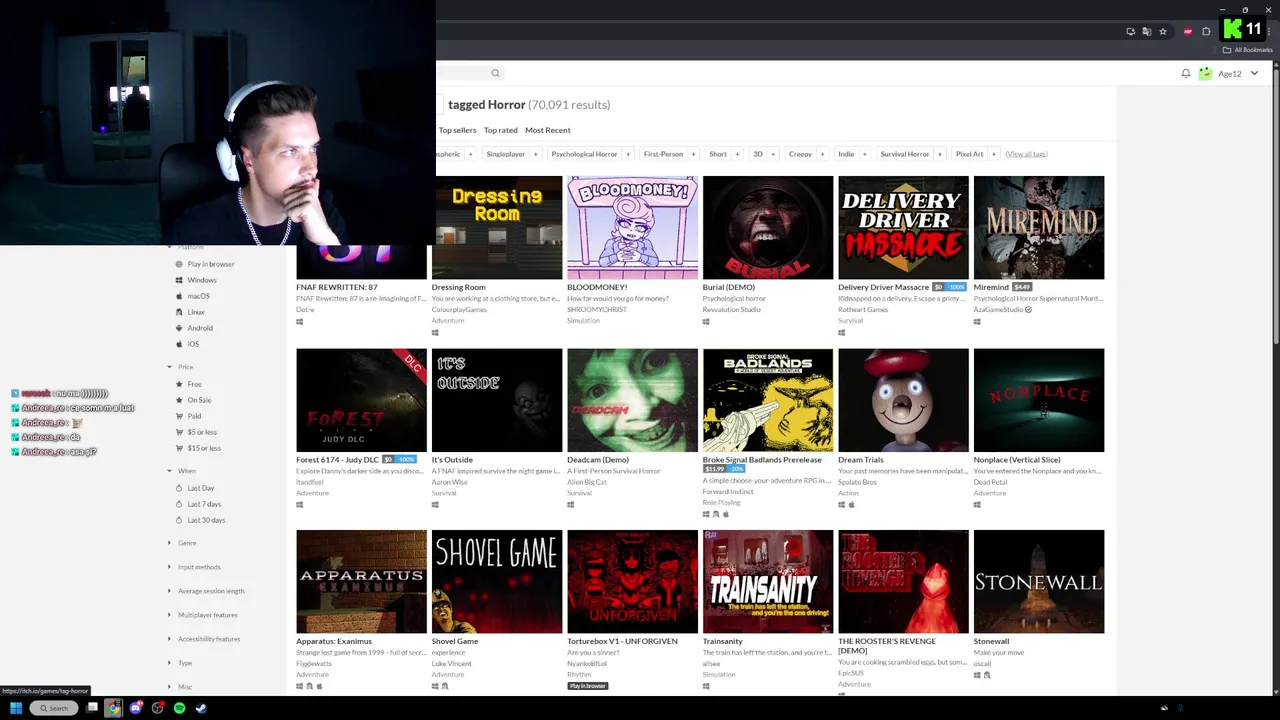Click Play in browser badge under Torturebox
The image size is (1280, 720).
tap(588, 686)
